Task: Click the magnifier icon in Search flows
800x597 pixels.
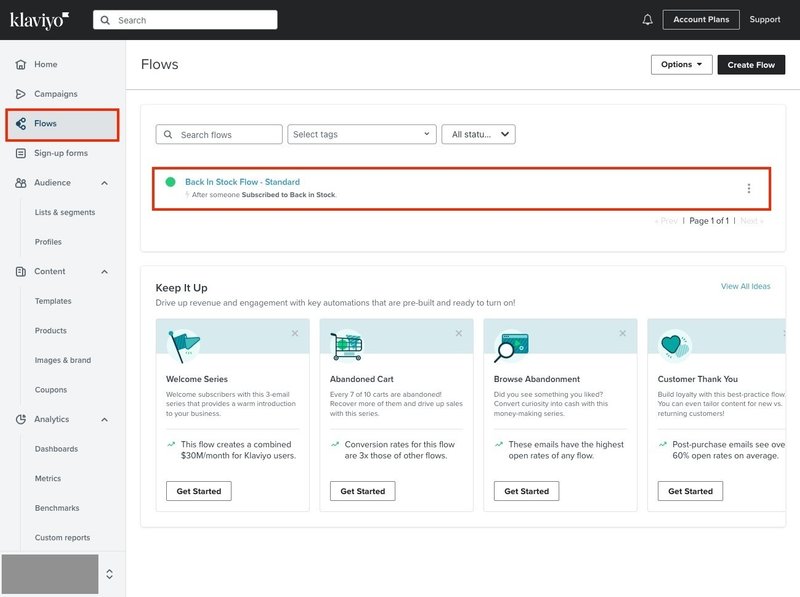Action: pyautogui.click(x=168, y=134)
